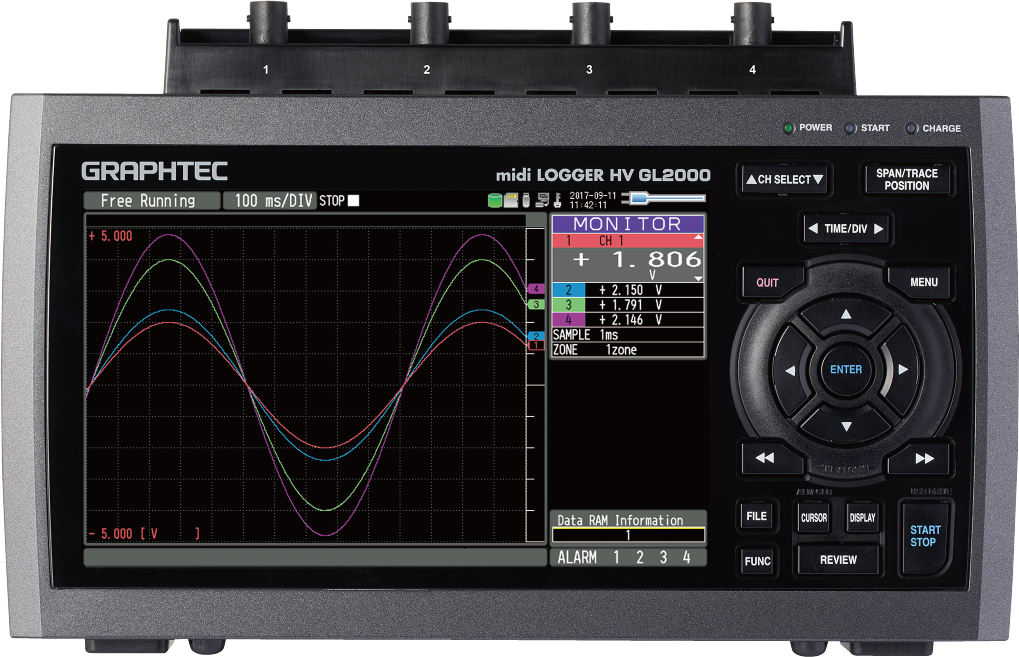Click the STOP status indicator box

[x=353, y=201]
